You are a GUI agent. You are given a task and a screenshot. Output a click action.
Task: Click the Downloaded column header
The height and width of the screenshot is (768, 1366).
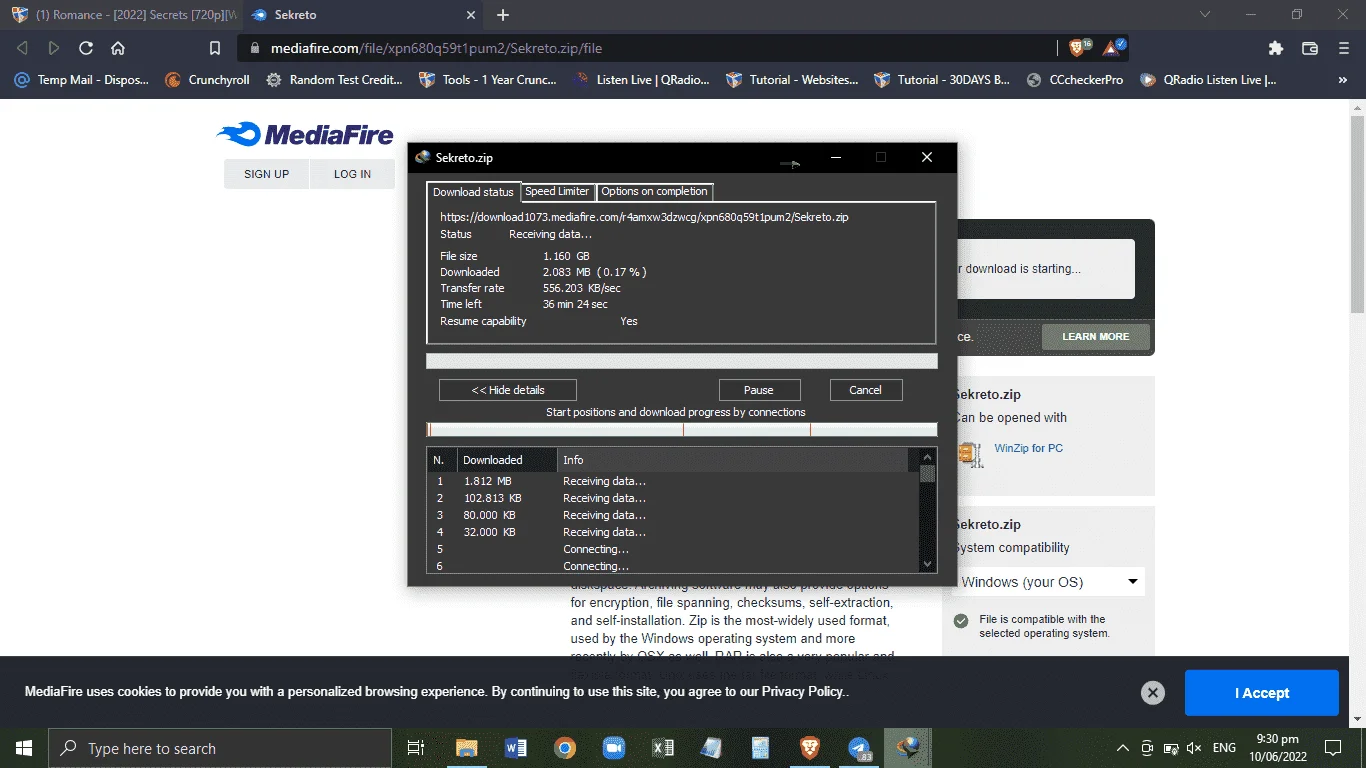(507, 460)
